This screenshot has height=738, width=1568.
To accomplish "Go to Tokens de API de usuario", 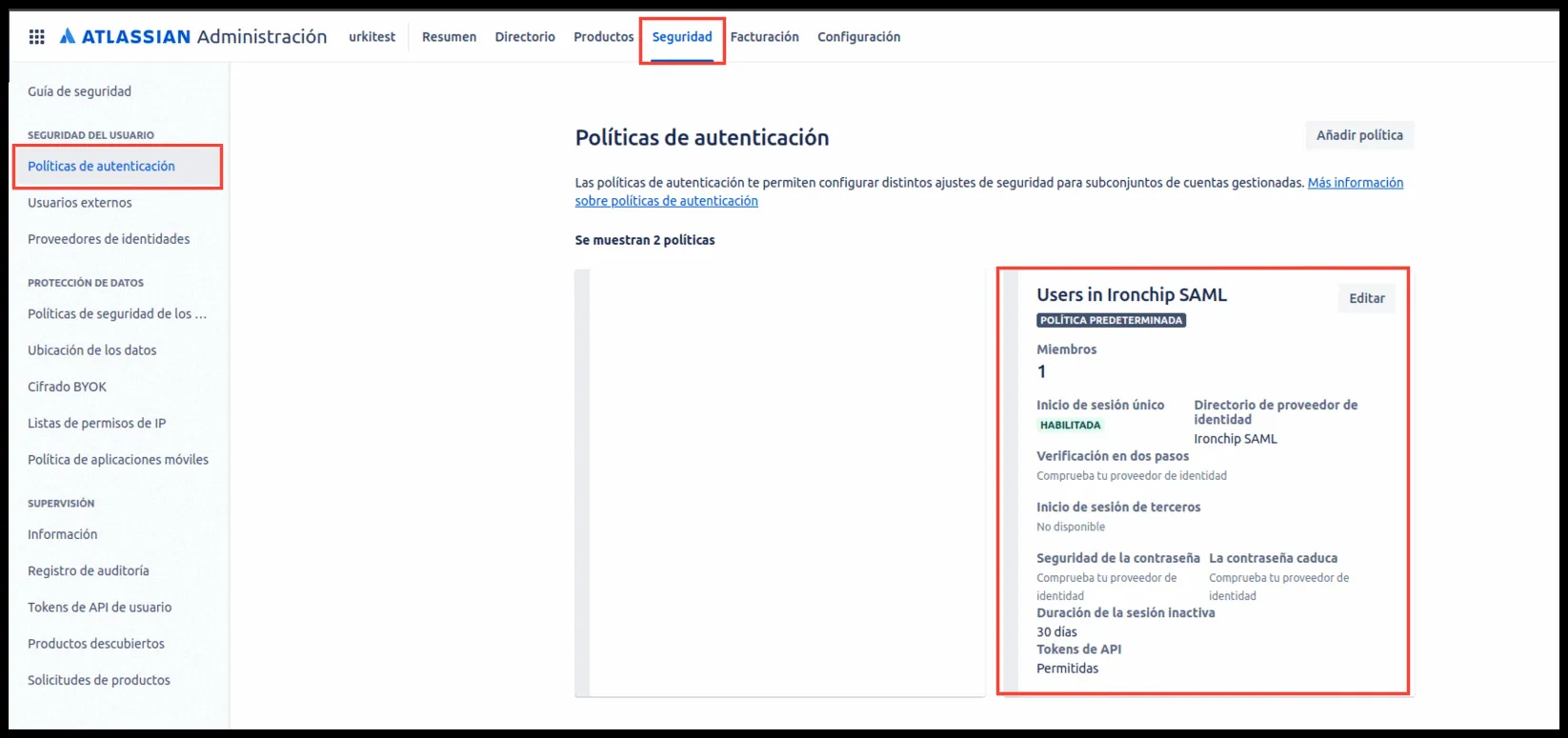I will [100, 608].
